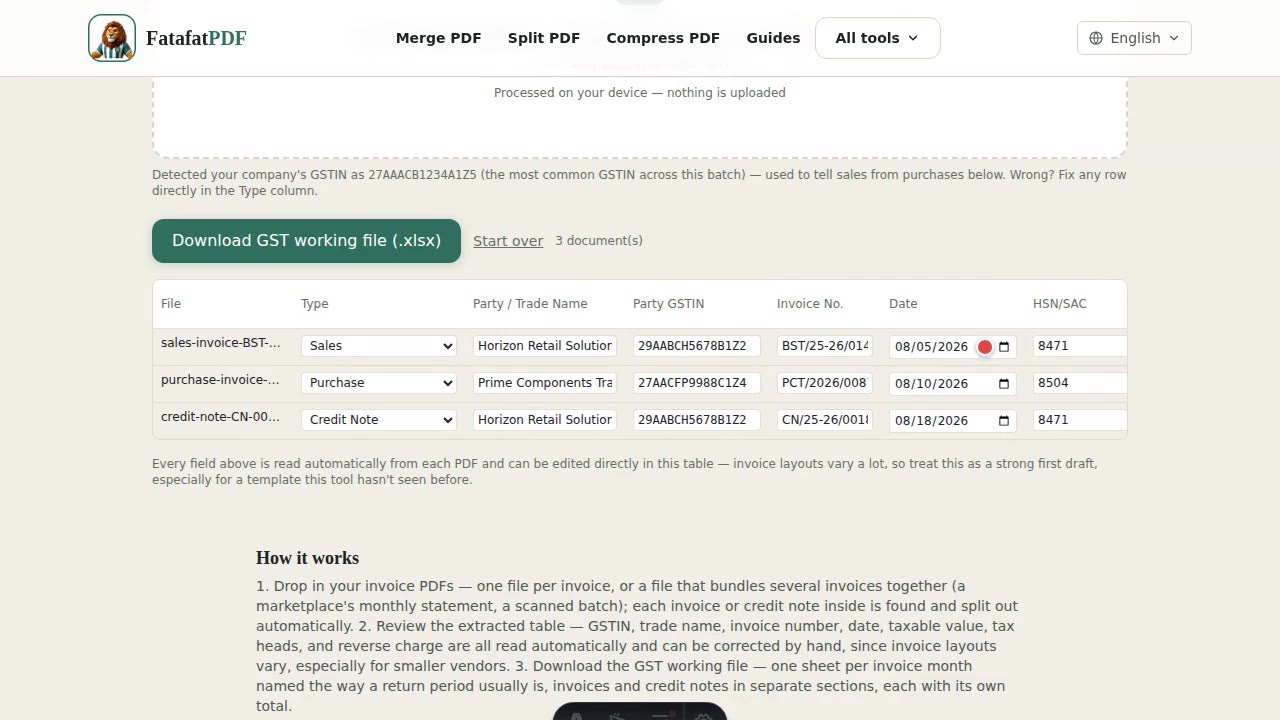Click the invoice number field BST/25-26/014
The image size is (1280, 720).
point(825,346)
